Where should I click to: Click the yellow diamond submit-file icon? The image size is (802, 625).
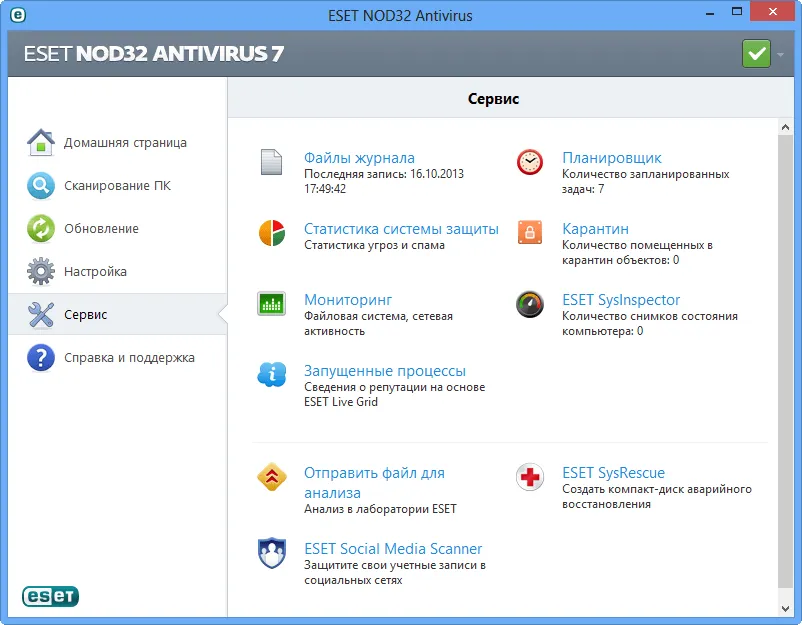[x=272, y=477]
